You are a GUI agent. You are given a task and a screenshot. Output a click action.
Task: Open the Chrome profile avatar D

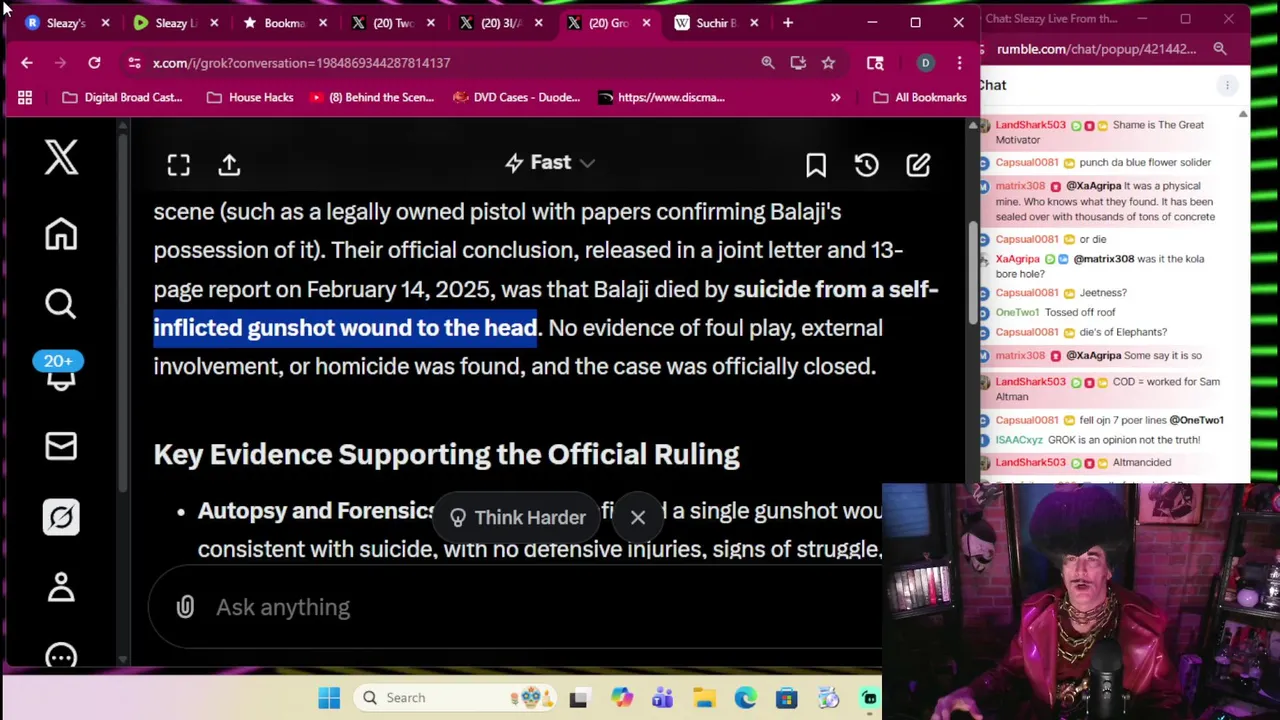(x=925, y=63)
